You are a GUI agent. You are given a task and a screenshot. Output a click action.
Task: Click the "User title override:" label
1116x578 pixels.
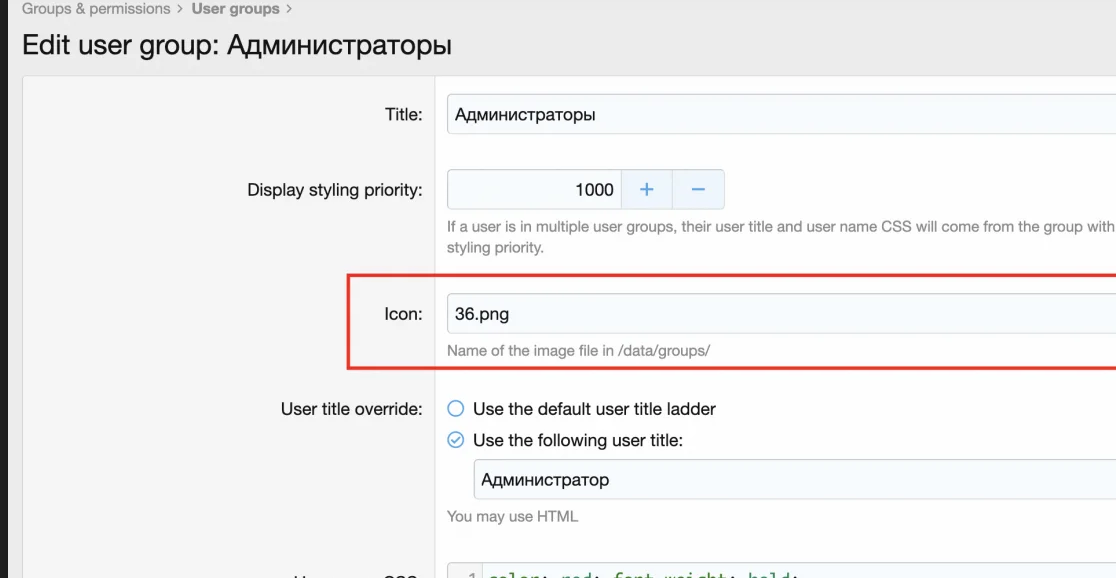click(x=351, y=409)
